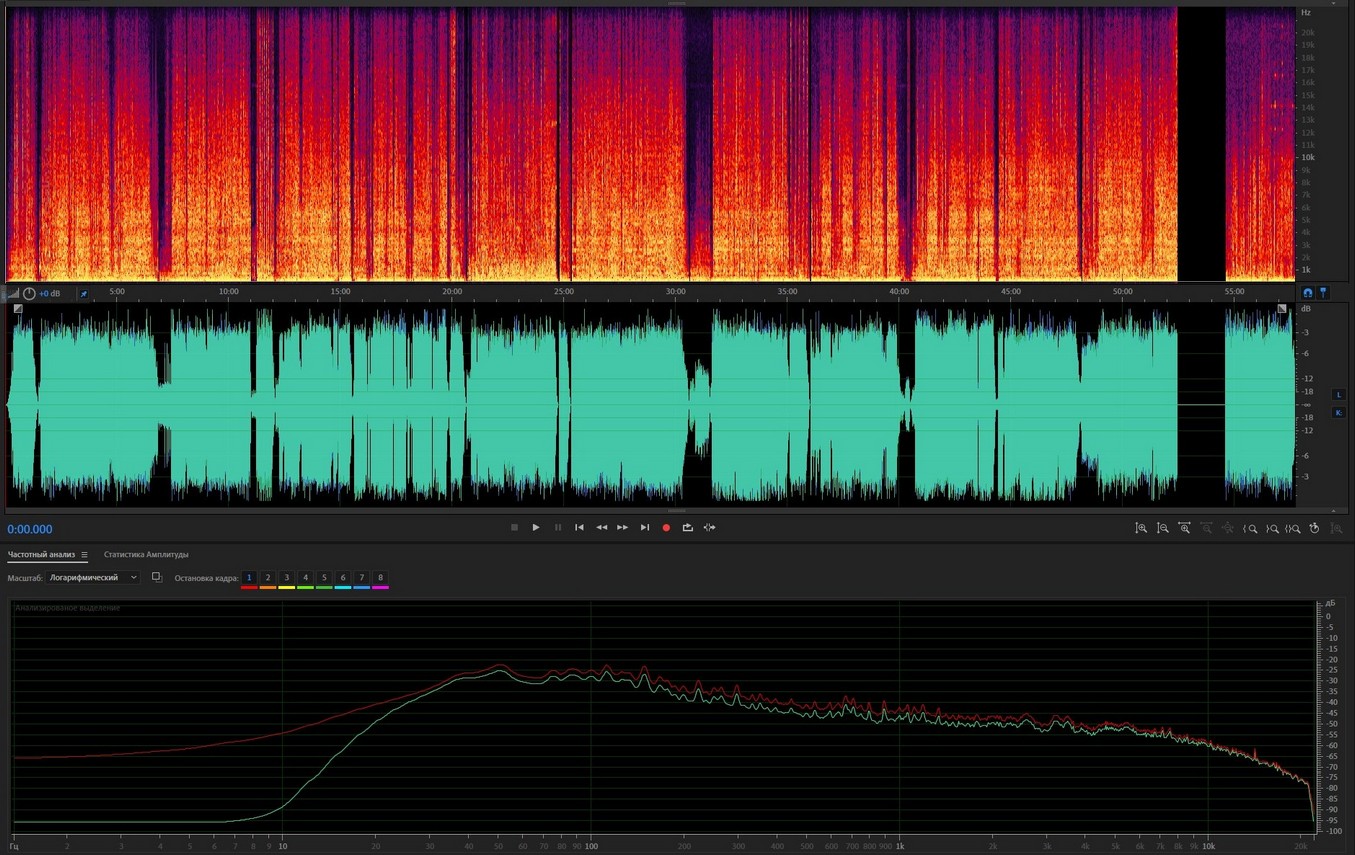Open the Частотный анализ panel menu
Image resolution: width=1355 pixels, height=855 pixels.
coord(84,555)
